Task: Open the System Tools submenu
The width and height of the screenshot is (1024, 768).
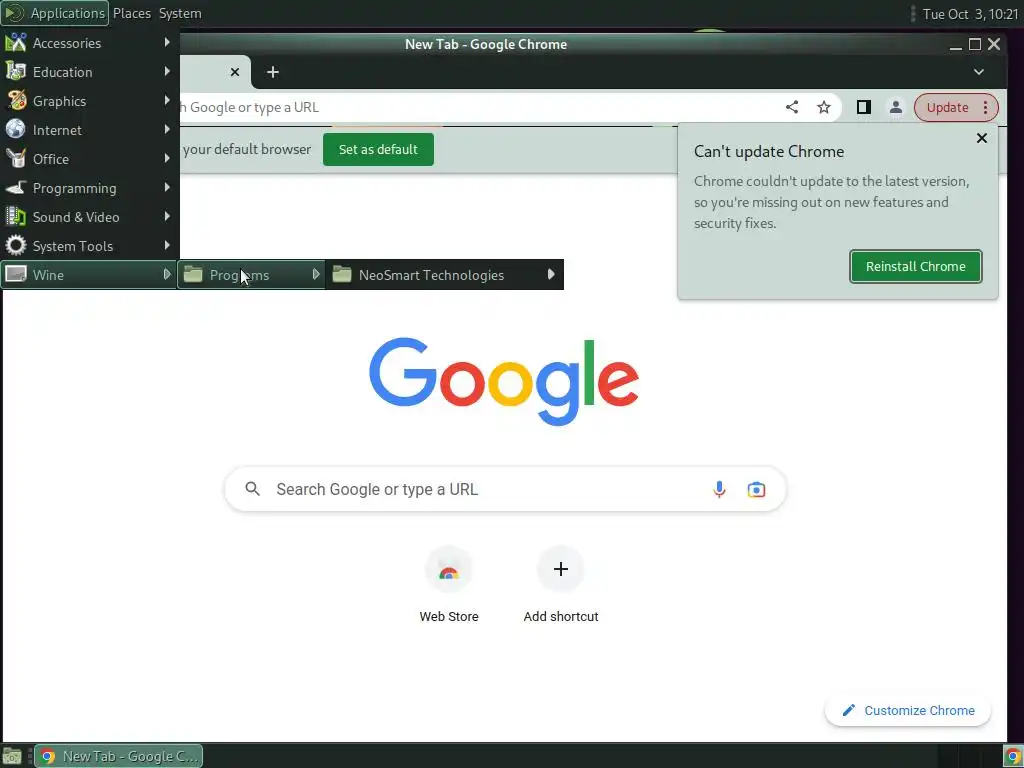Action: (89, 246)
